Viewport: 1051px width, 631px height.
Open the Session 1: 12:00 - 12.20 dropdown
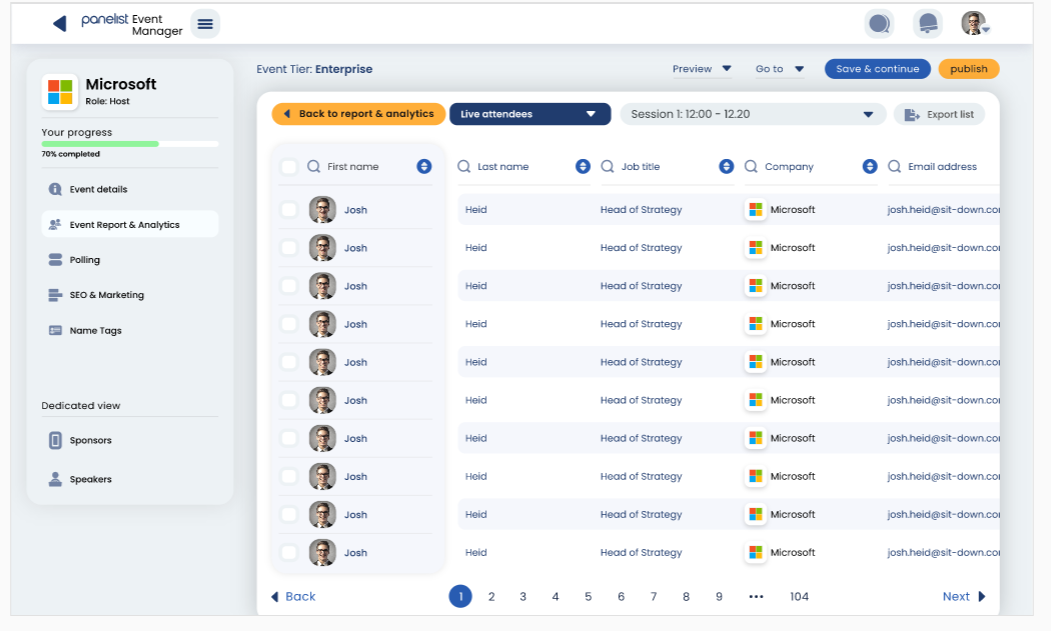(x=753, y=114)
